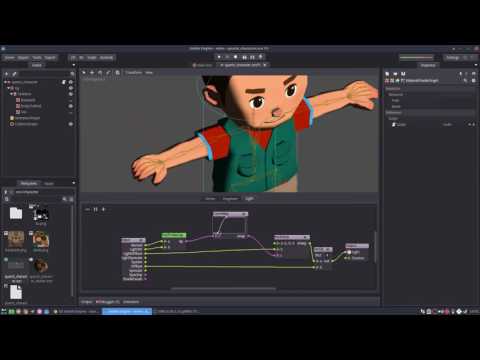Collapse the root scene node arrow
Image resolution: width=480 pixels, height=360 pixels.
tap(5, 82)
